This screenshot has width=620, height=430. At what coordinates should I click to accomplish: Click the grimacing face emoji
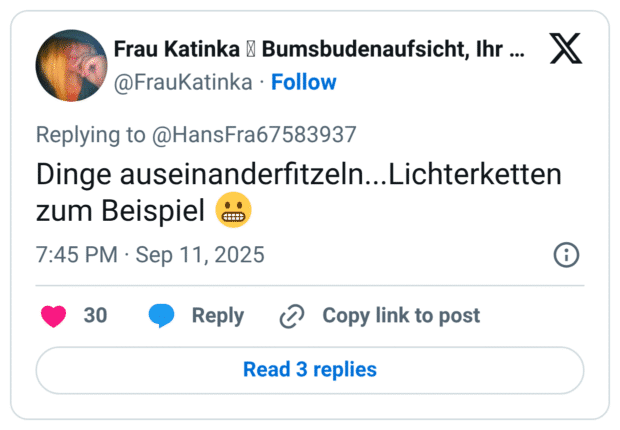tap(233, 211)
